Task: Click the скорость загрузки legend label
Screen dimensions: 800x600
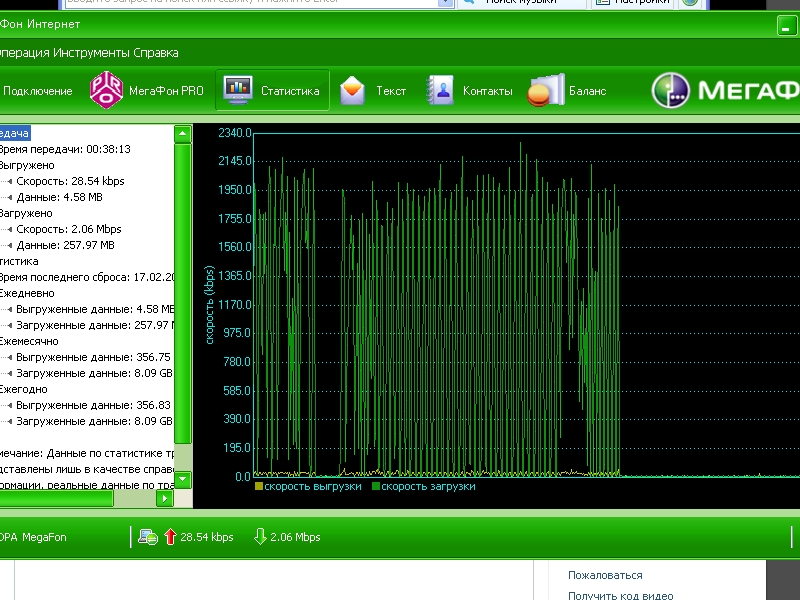Action: coord(428,486)
